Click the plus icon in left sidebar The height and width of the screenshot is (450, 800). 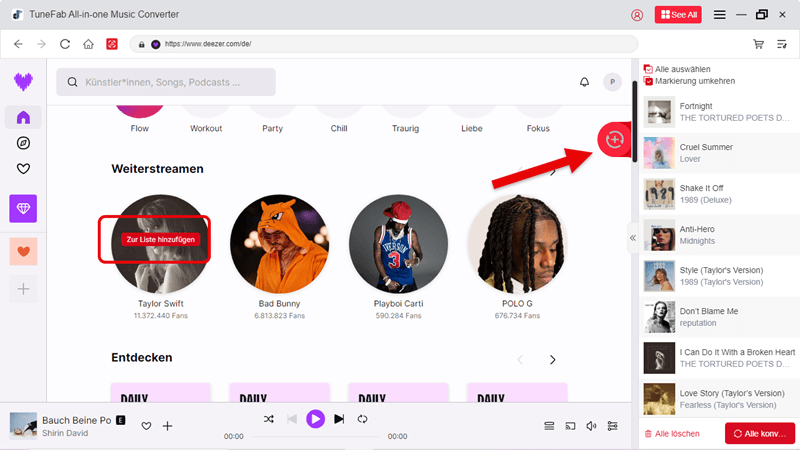(x=23, y=289)
